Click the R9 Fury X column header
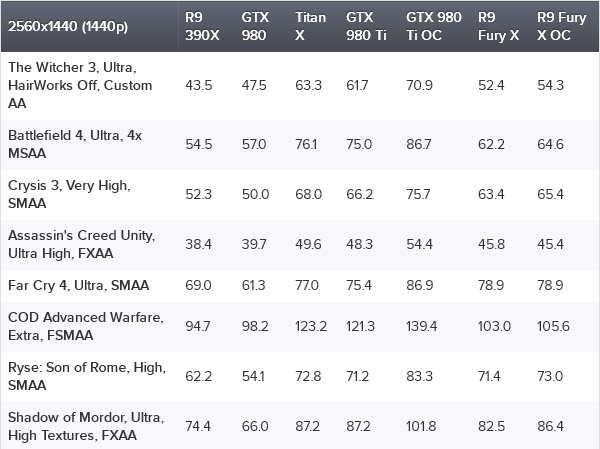 click(x=498, y=26)
